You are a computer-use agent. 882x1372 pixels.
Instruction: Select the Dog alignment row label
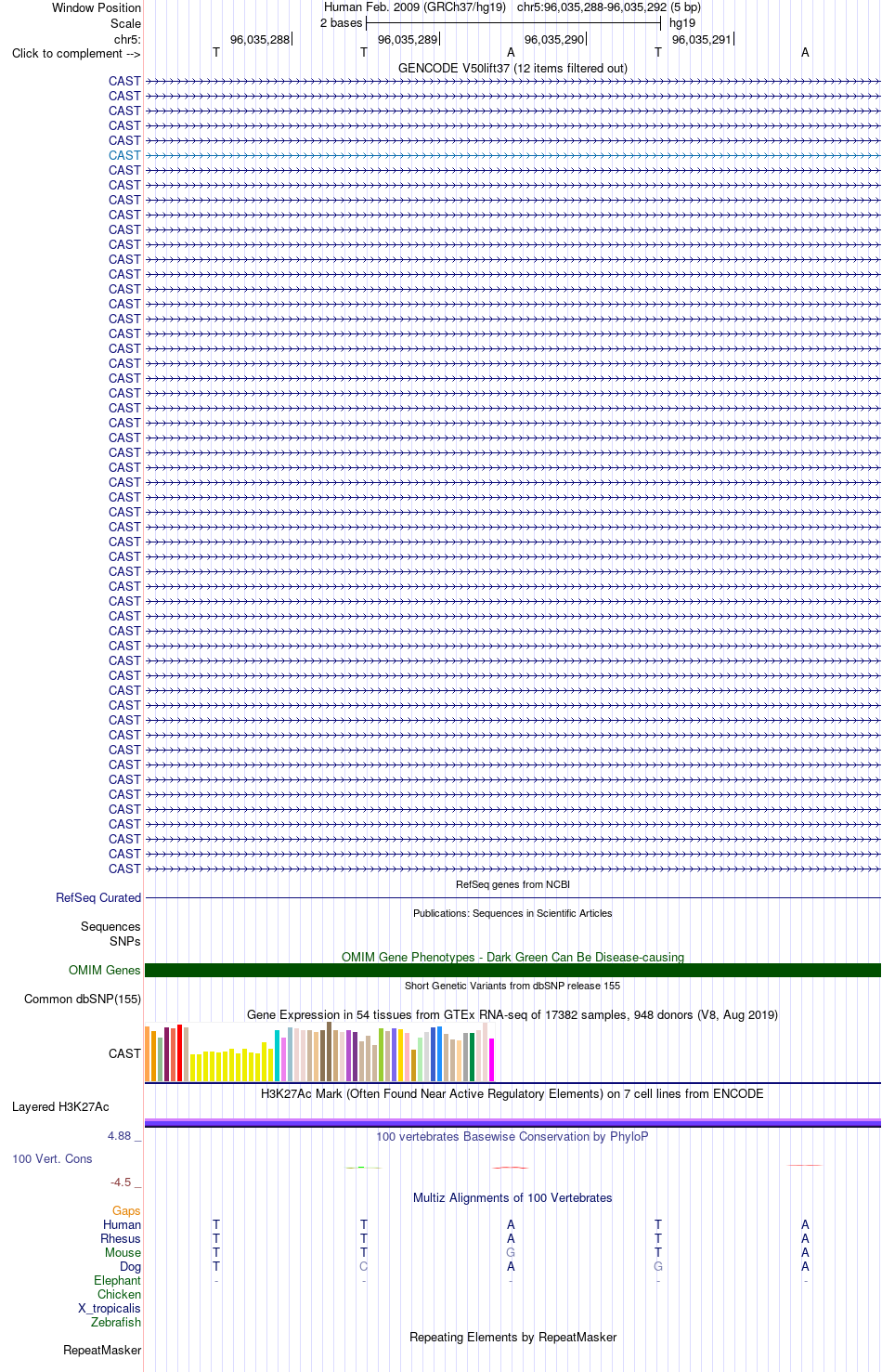click(x=131, y=1266)
